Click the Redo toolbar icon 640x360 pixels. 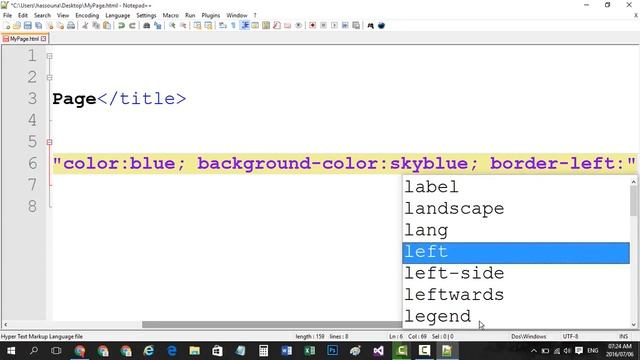coord(132,26)
